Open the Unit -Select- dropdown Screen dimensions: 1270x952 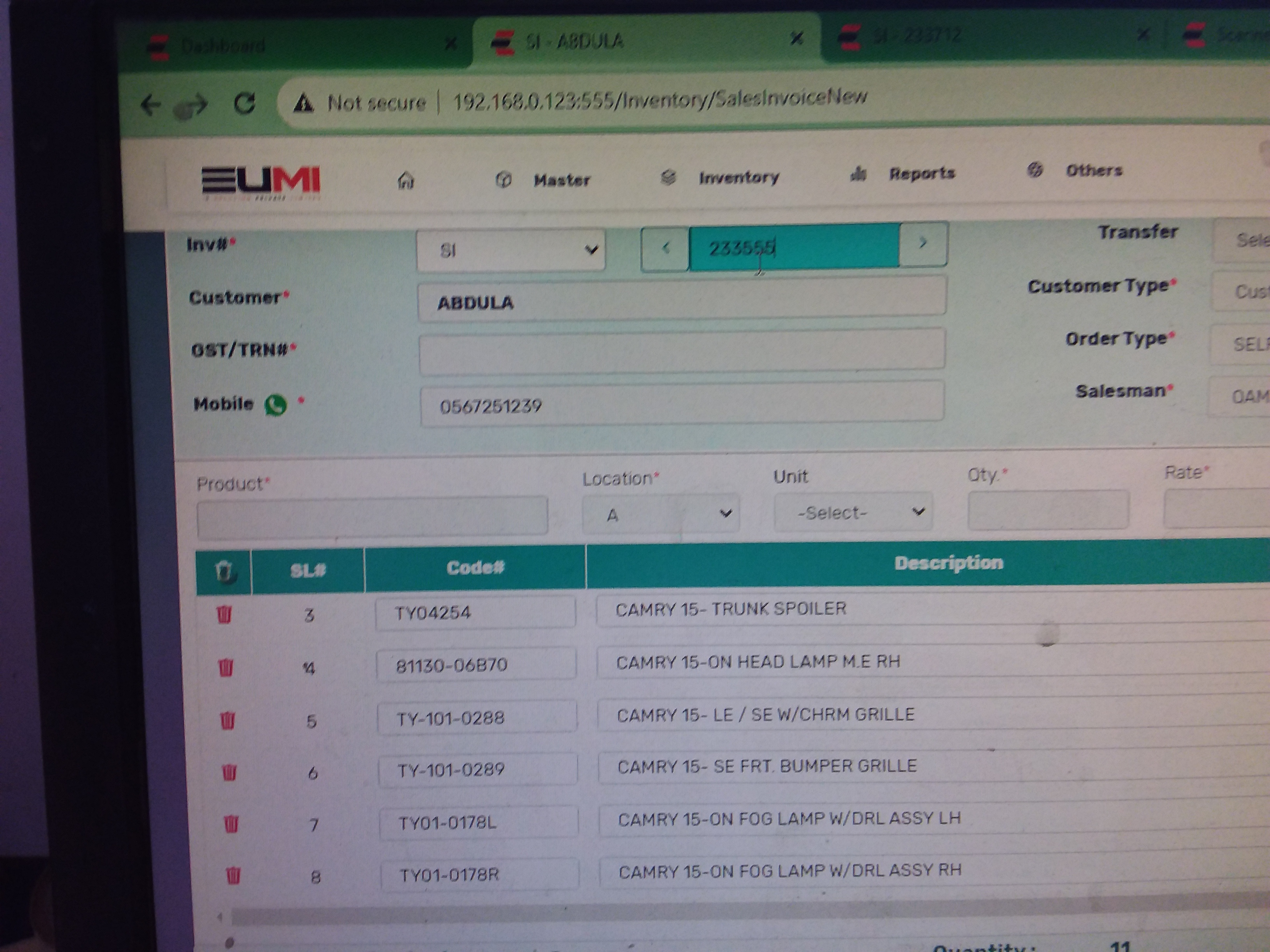(853, 511)
